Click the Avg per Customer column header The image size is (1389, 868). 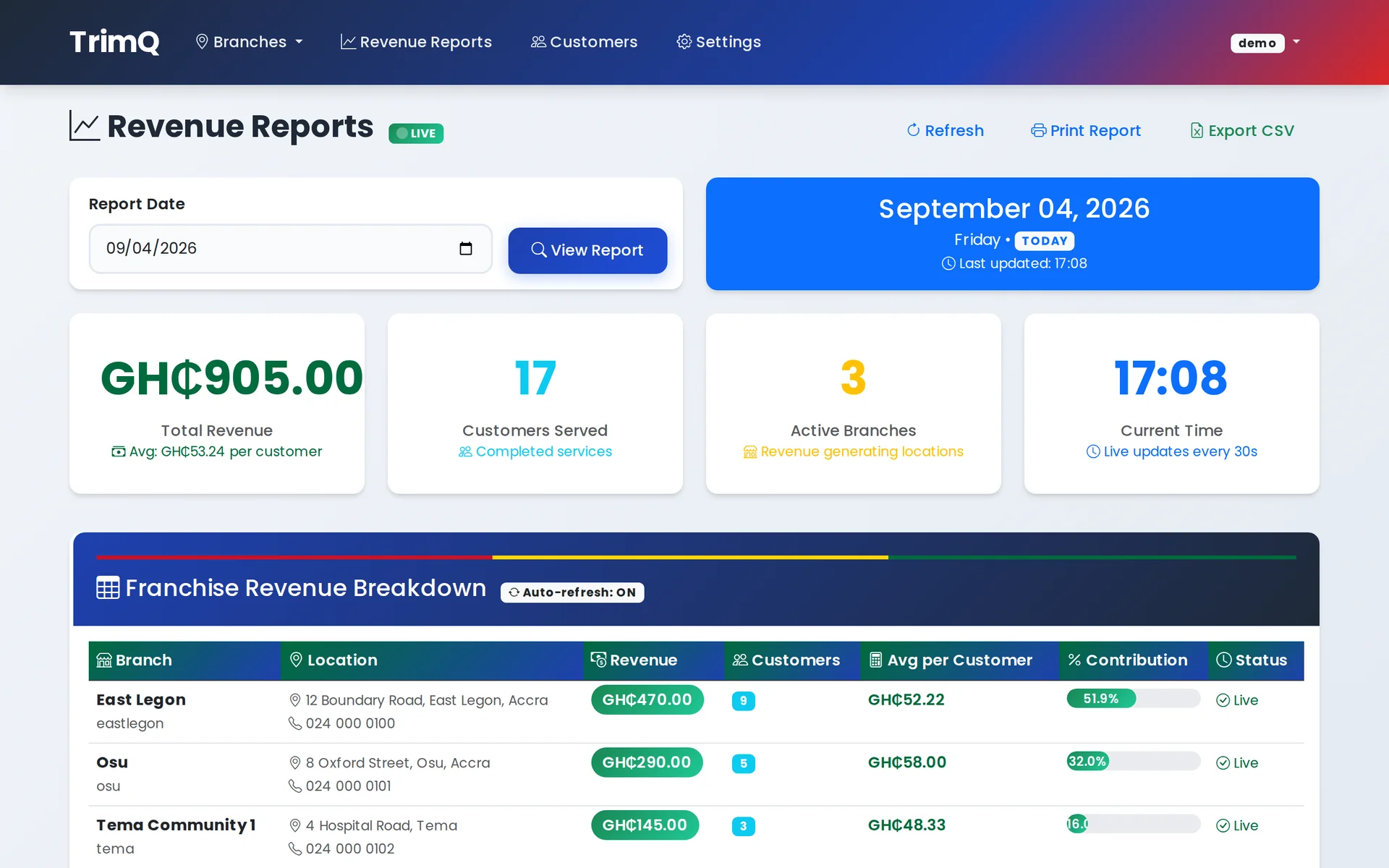[x=959, y=660]
